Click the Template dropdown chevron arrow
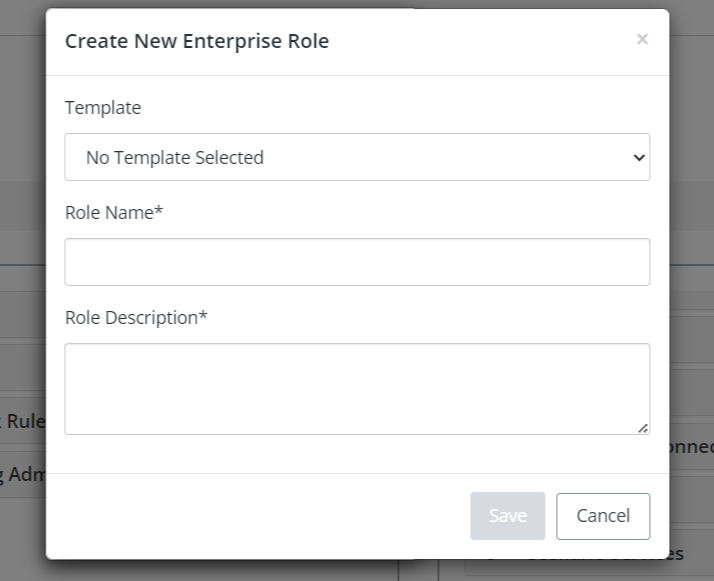This screenshot has width=714, height=581. (639, 158)
